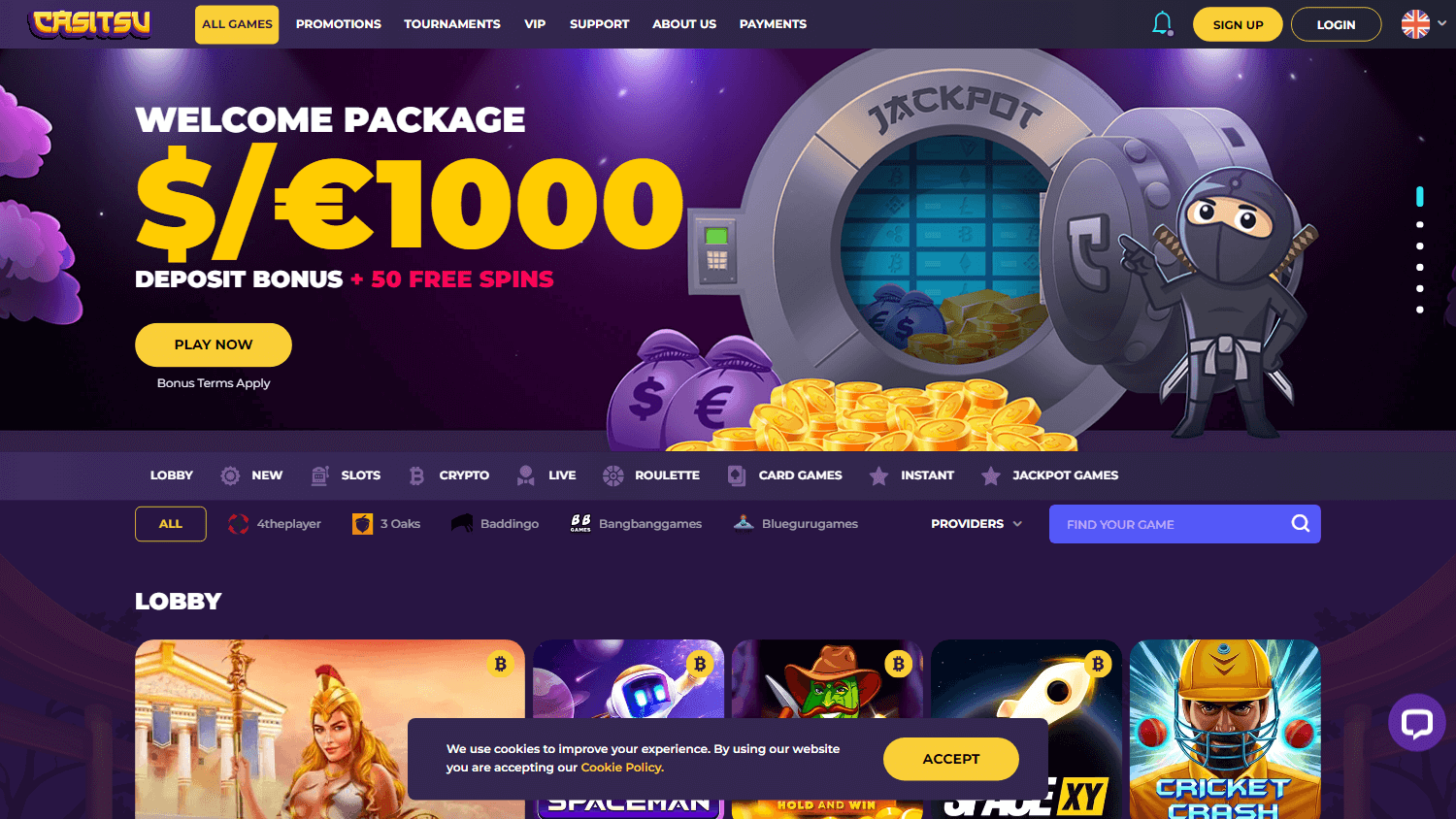Click the Find Your Game field
This screenshot has height=819, width=1456.
tap(1185, 524)
